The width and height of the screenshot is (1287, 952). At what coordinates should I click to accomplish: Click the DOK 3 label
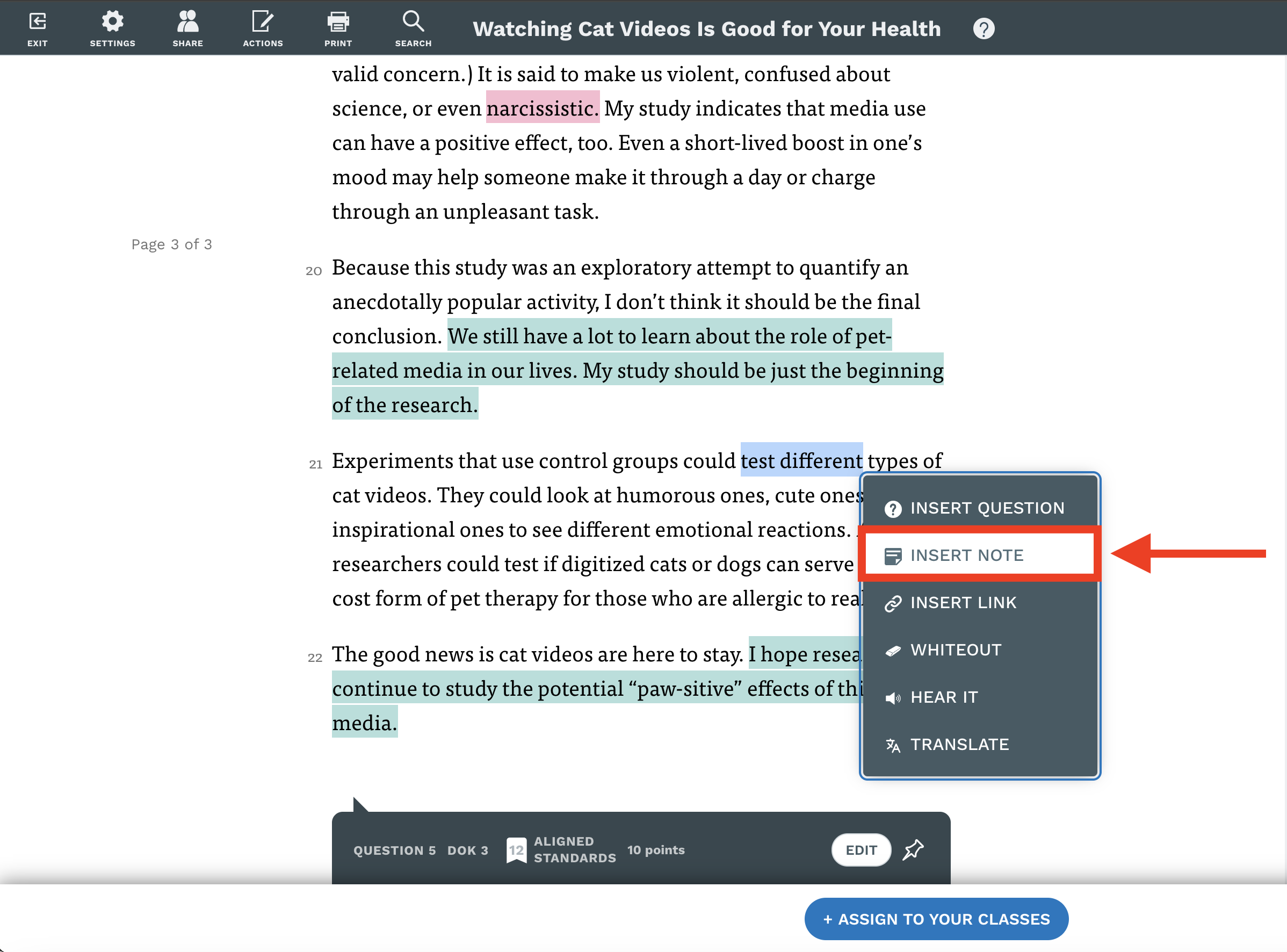(467, 850)
